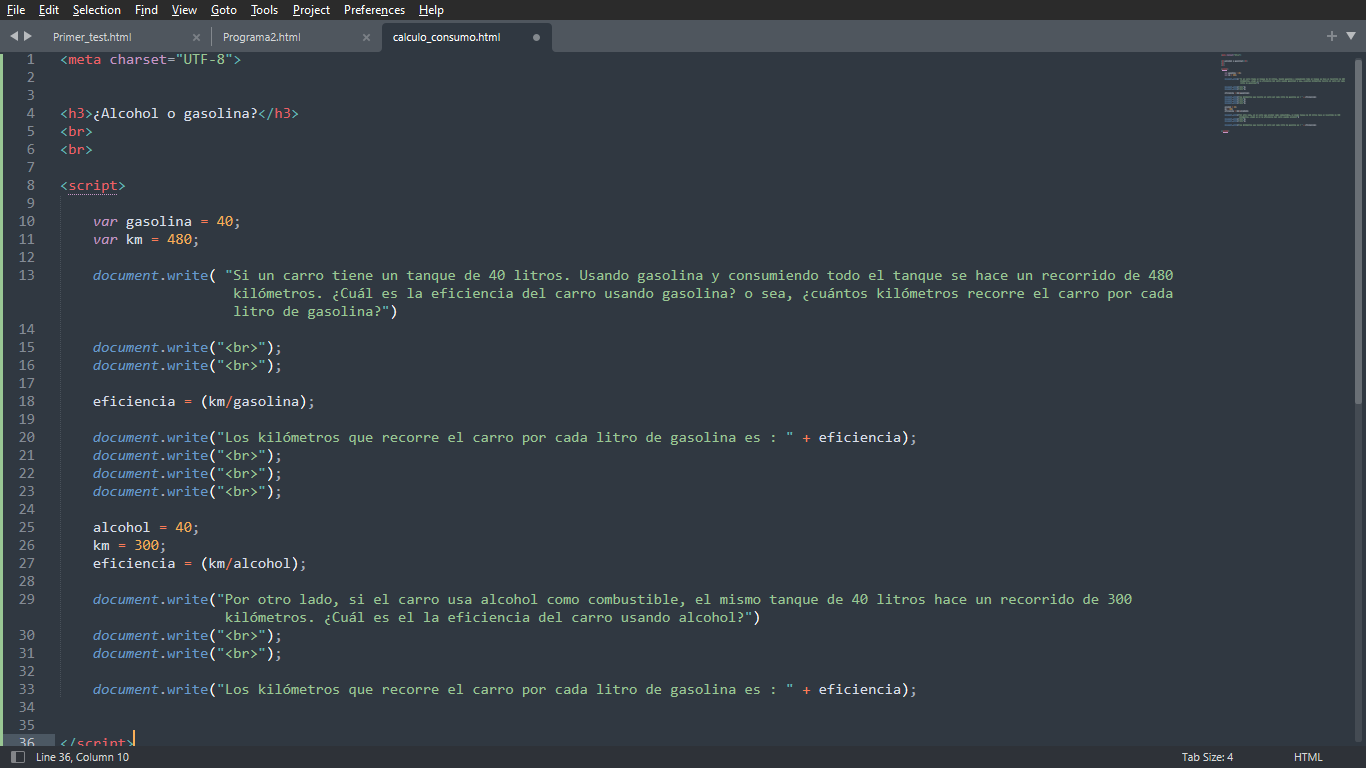Click the alcohol = 40 line

click(146, 527)
